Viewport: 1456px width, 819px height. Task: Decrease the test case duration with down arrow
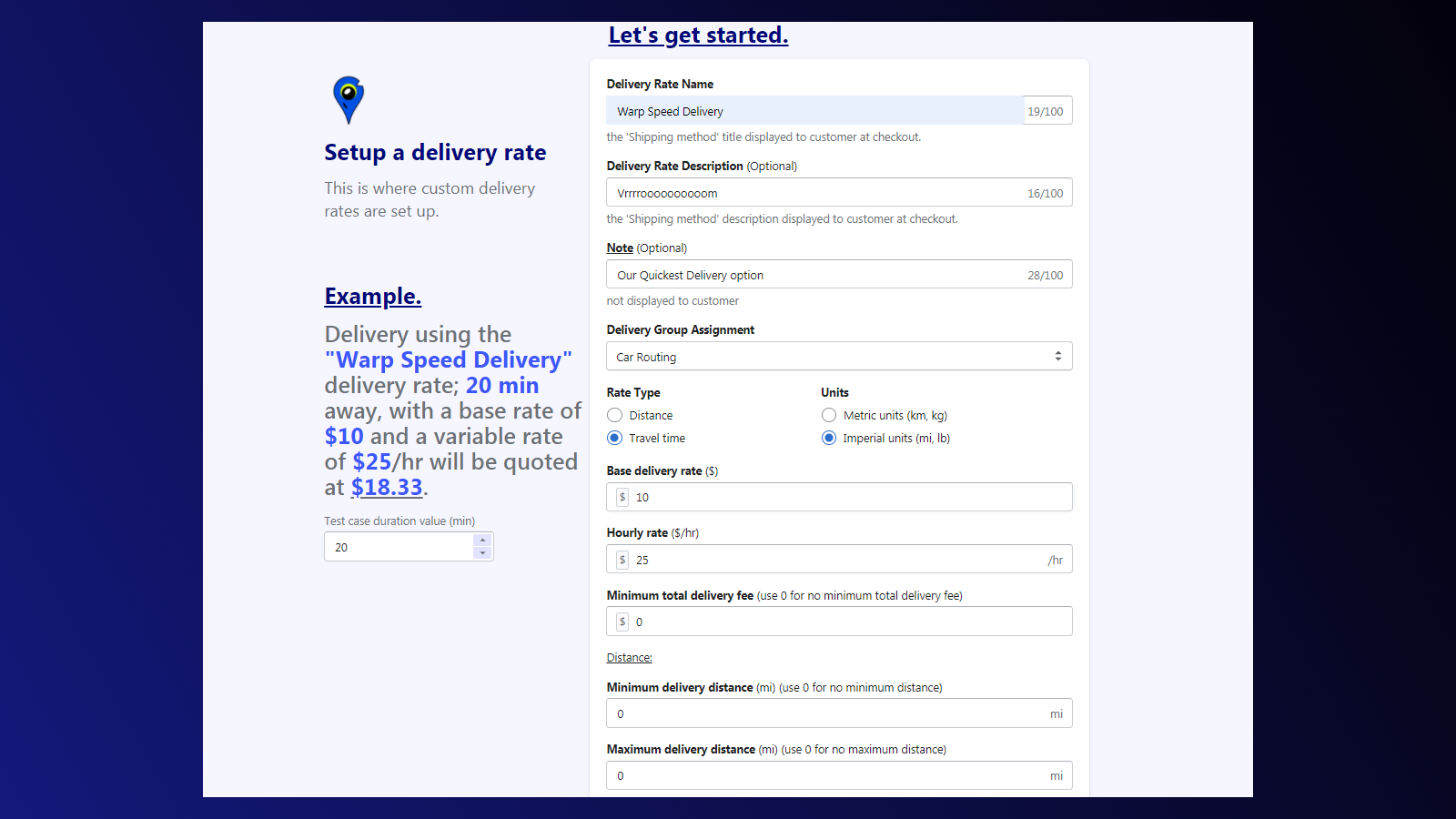(483, 553)
